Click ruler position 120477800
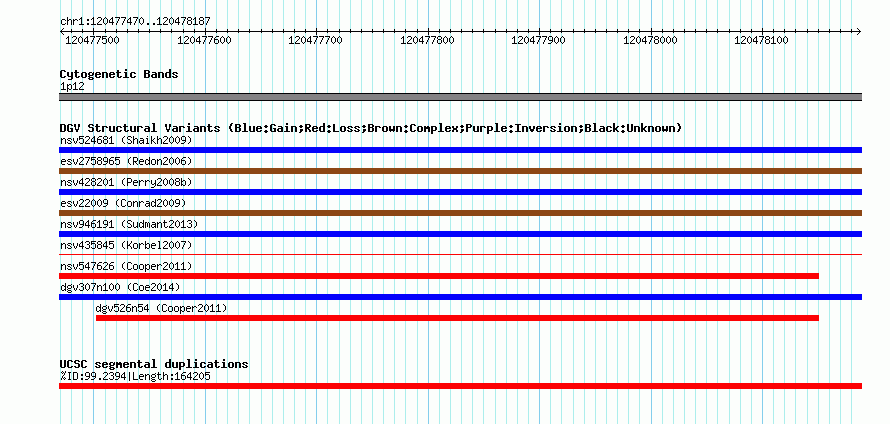The image size is (890, 424). pyautogui.click(x=427, y=40)
